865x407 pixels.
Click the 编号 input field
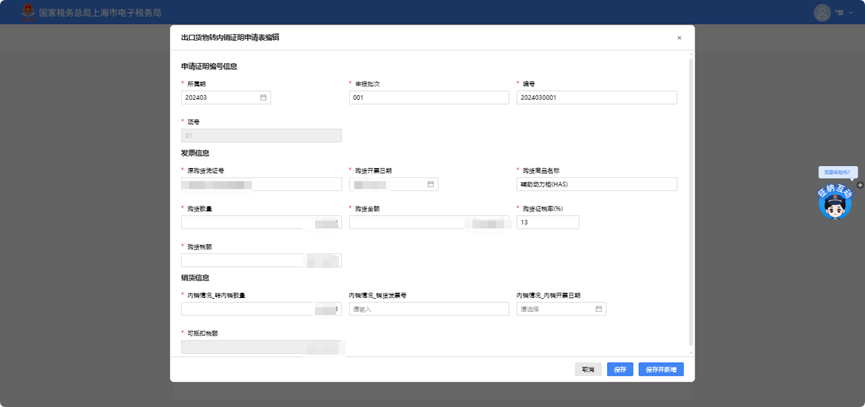click(596, 98)
